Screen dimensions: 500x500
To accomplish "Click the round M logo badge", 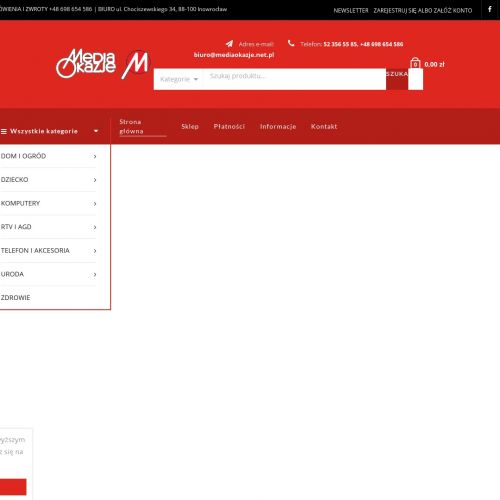I will click(136, 64).
